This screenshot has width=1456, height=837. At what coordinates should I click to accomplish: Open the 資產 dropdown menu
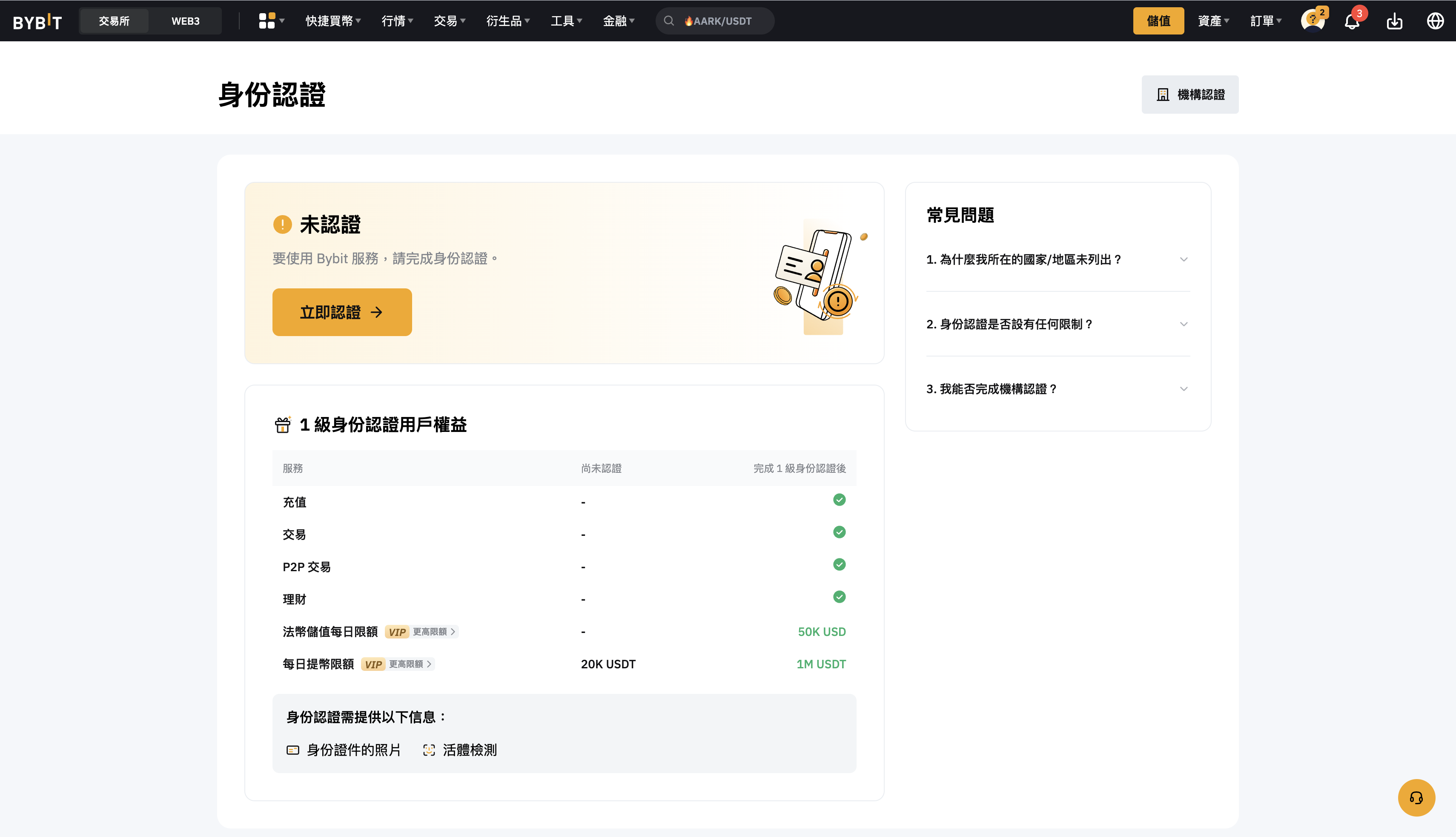tap(1213, 21)
